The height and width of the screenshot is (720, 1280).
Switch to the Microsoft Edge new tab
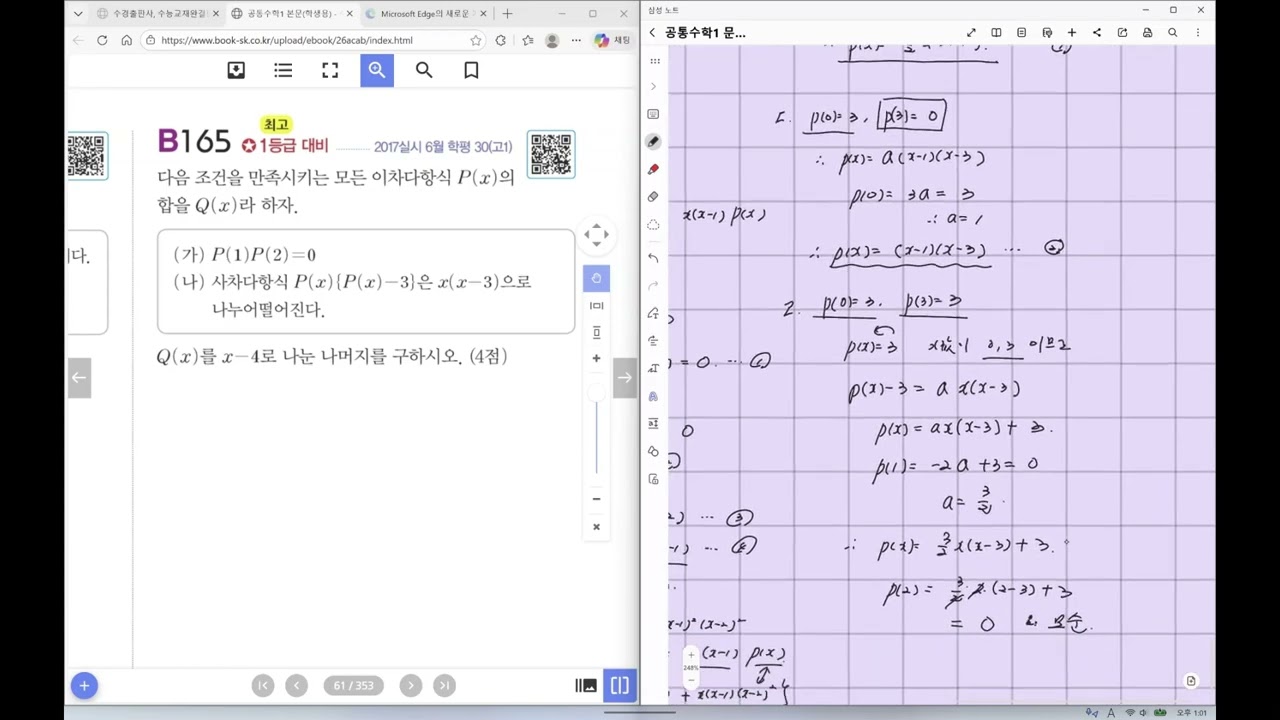pos(428,14)
